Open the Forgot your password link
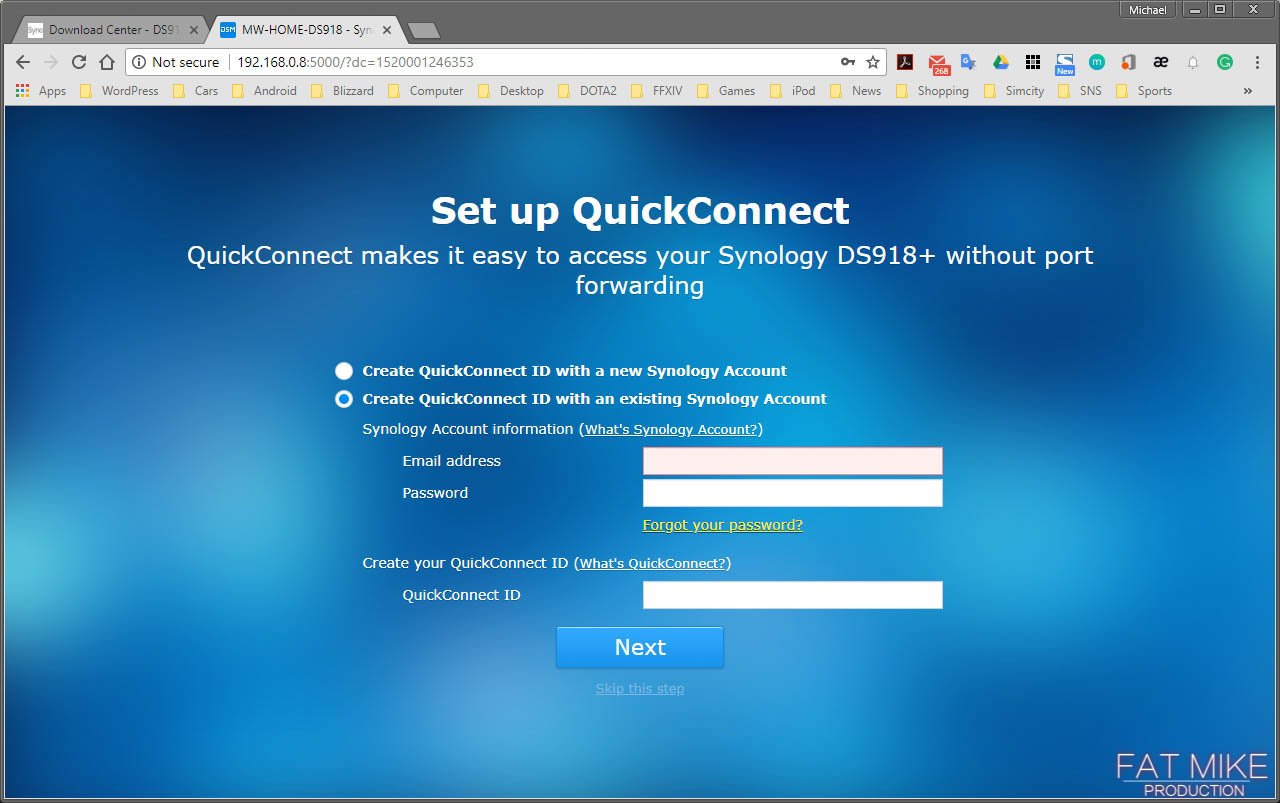1280x803 pixels. (x=722, y=525)
